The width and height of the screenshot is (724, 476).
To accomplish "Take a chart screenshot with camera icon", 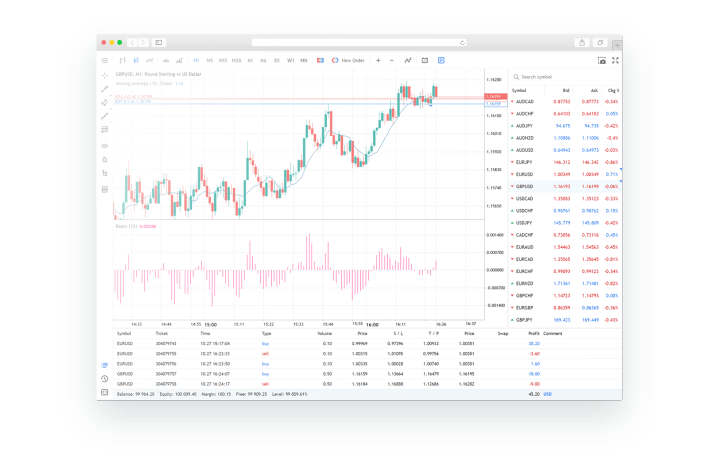I will click(x=601, y=60).
